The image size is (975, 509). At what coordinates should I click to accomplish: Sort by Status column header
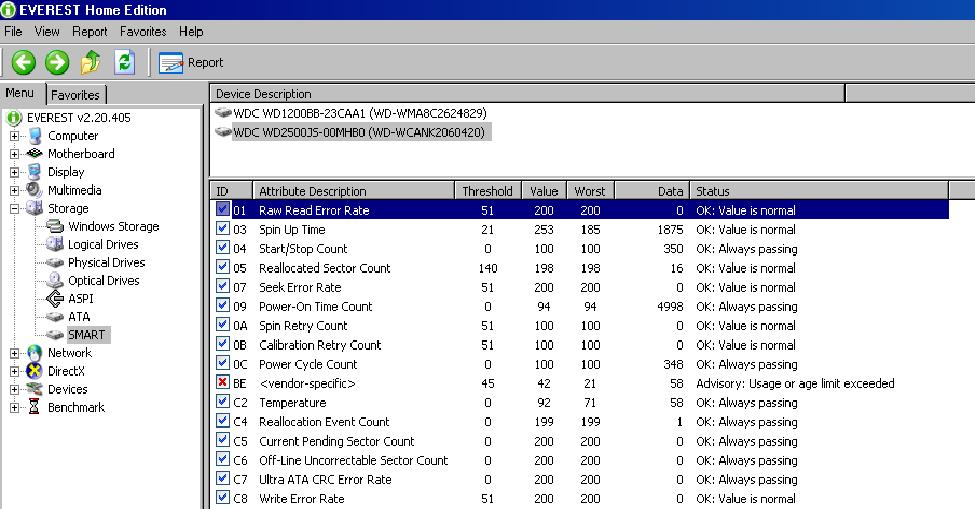click(819, 191)
